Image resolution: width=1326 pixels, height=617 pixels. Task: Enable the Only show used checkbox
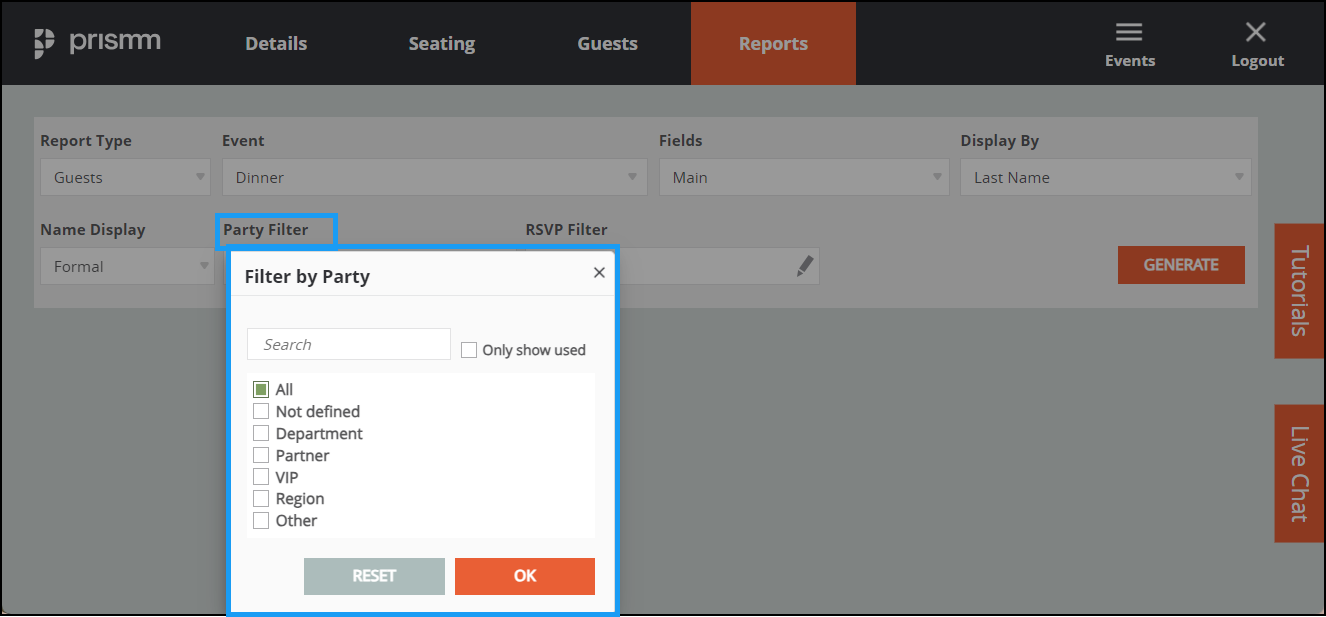(469, 349)
